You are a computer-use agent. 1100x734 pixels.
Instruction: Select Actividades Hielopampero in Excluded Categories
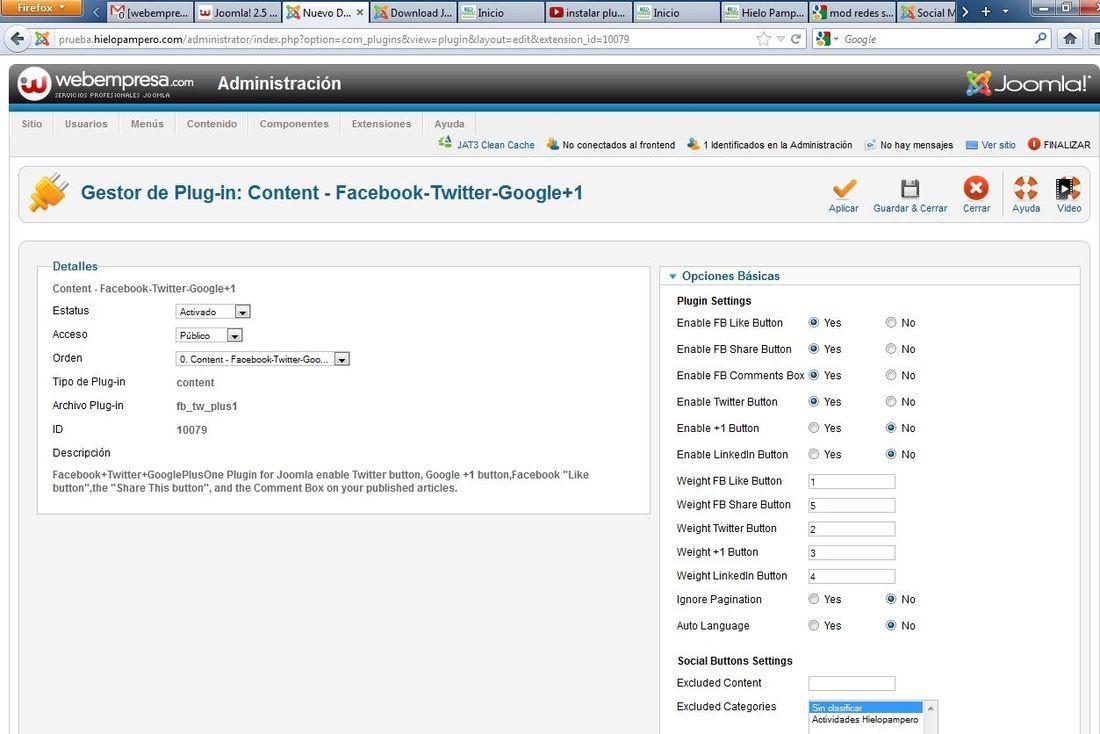pyautogui.click(x=864, y=720)
